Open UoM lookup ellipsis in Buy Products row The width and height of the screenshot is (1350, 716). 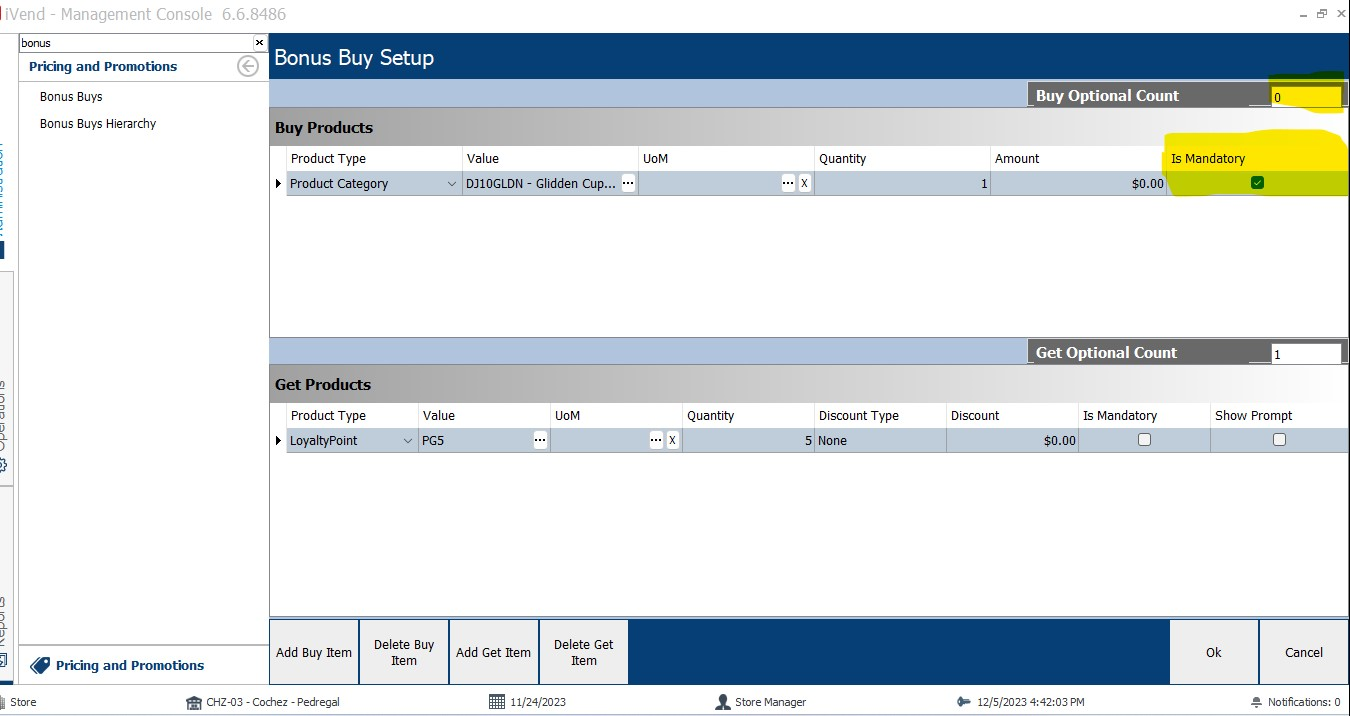pyautogui.click(x=788, y=183)
